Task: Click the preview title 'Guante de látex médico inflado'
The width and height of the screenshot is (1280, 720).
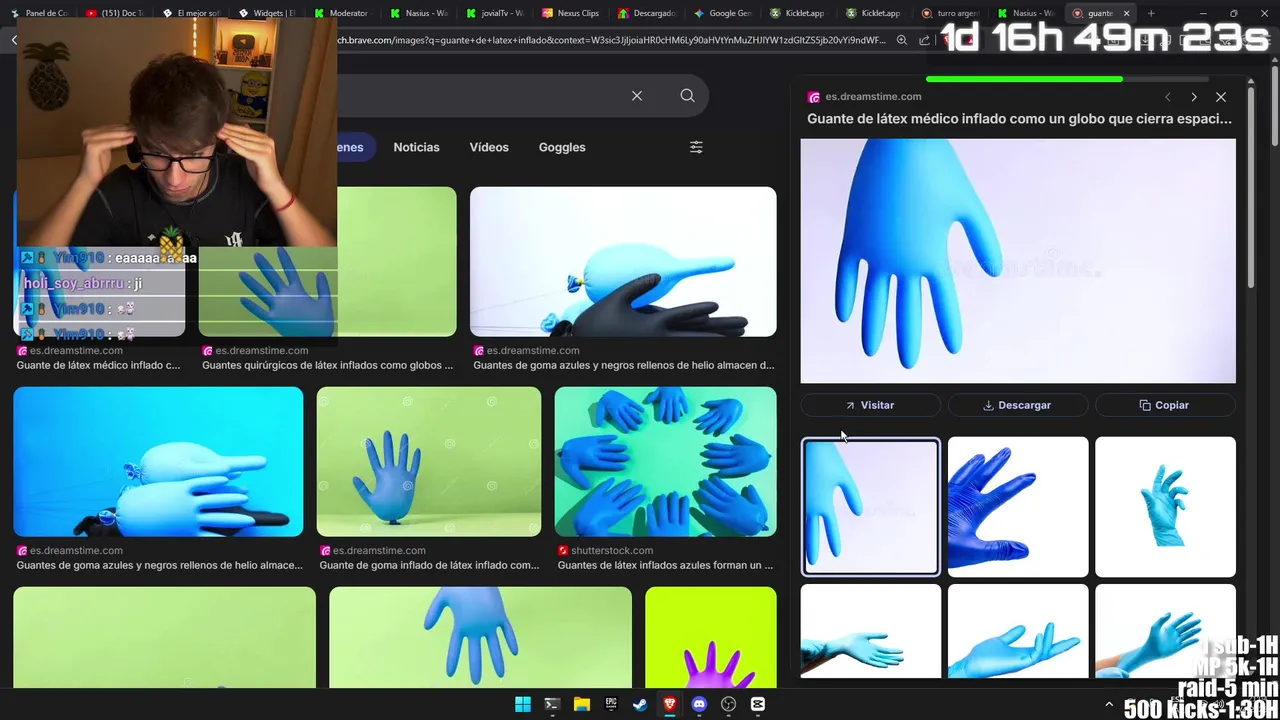Action: point(1019,118)
